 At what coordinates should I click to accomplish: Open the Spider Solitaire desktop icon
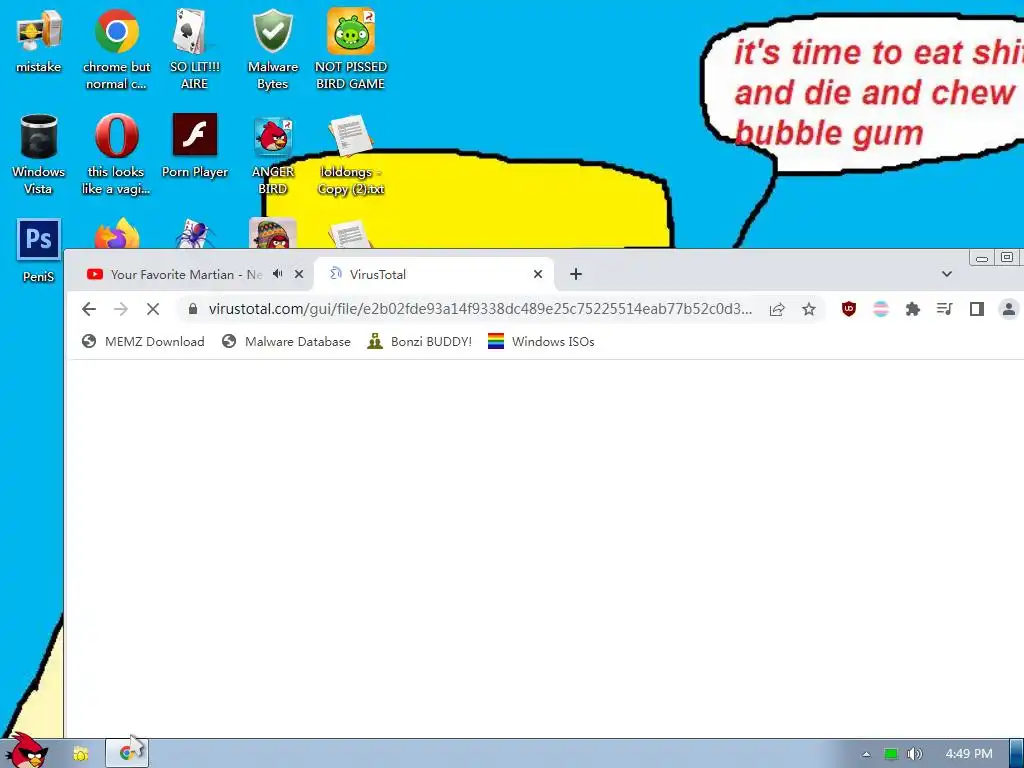(195, 234)
